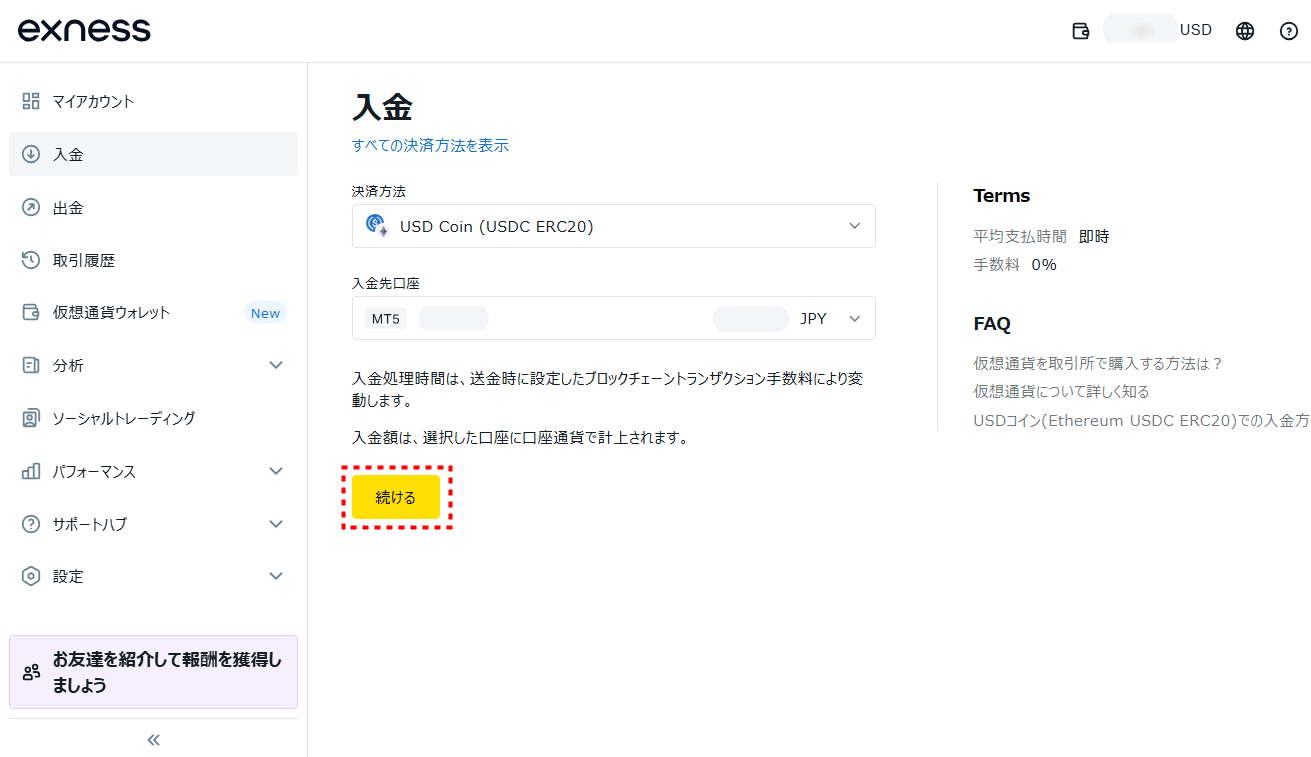Open the language globe icon
Viewport: 1311px width, 757px height.
pos(1245,31)
